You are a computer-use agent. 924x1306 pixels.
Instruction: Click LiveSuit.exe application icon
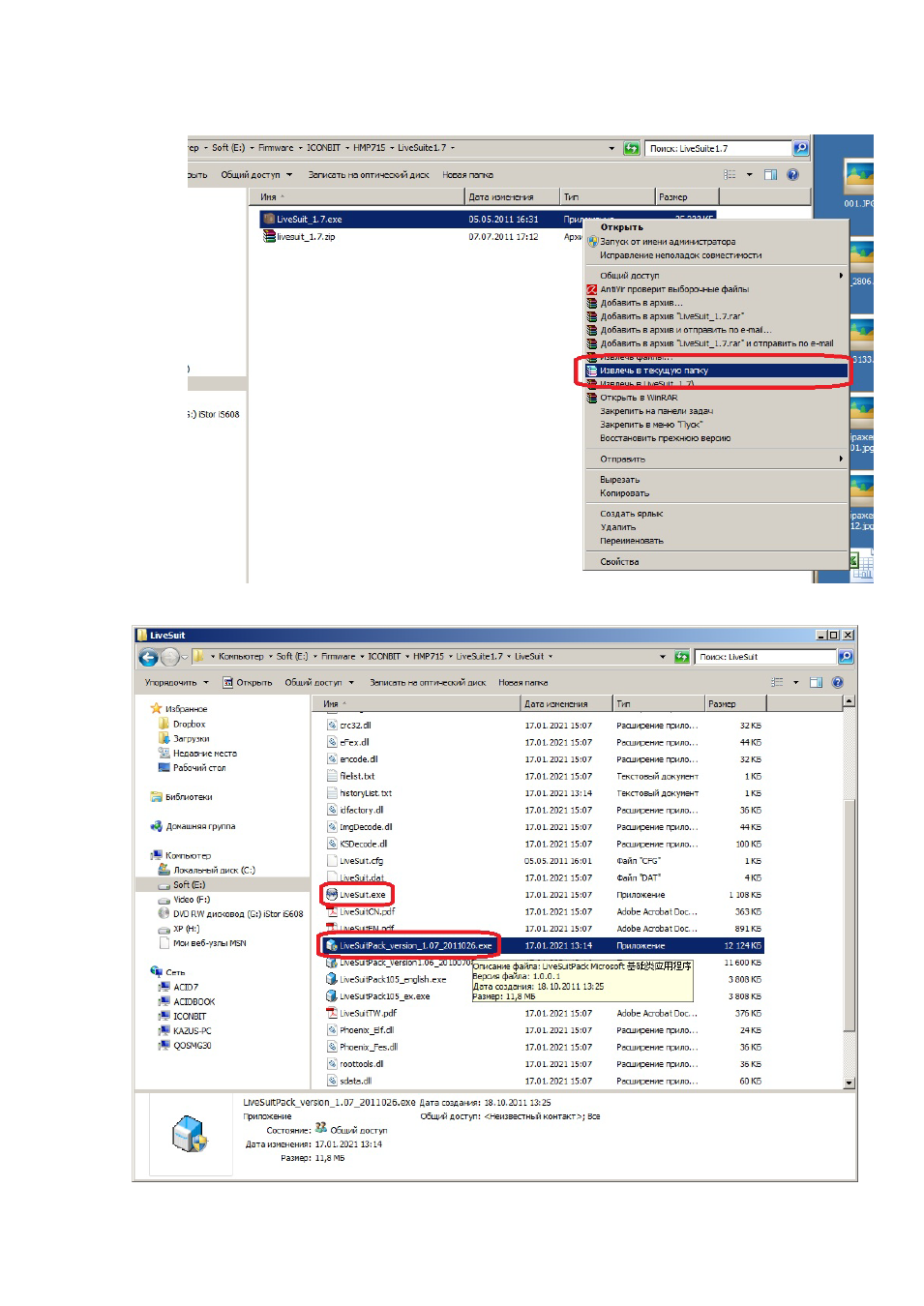332,895
